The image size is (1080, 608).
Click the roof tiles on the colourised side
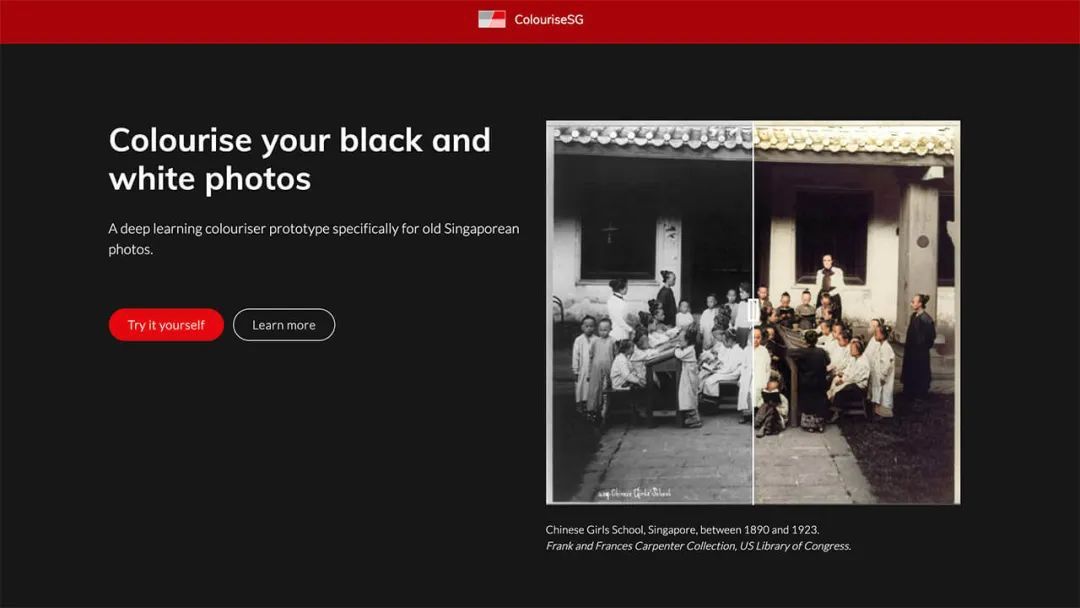click(855, 139)
